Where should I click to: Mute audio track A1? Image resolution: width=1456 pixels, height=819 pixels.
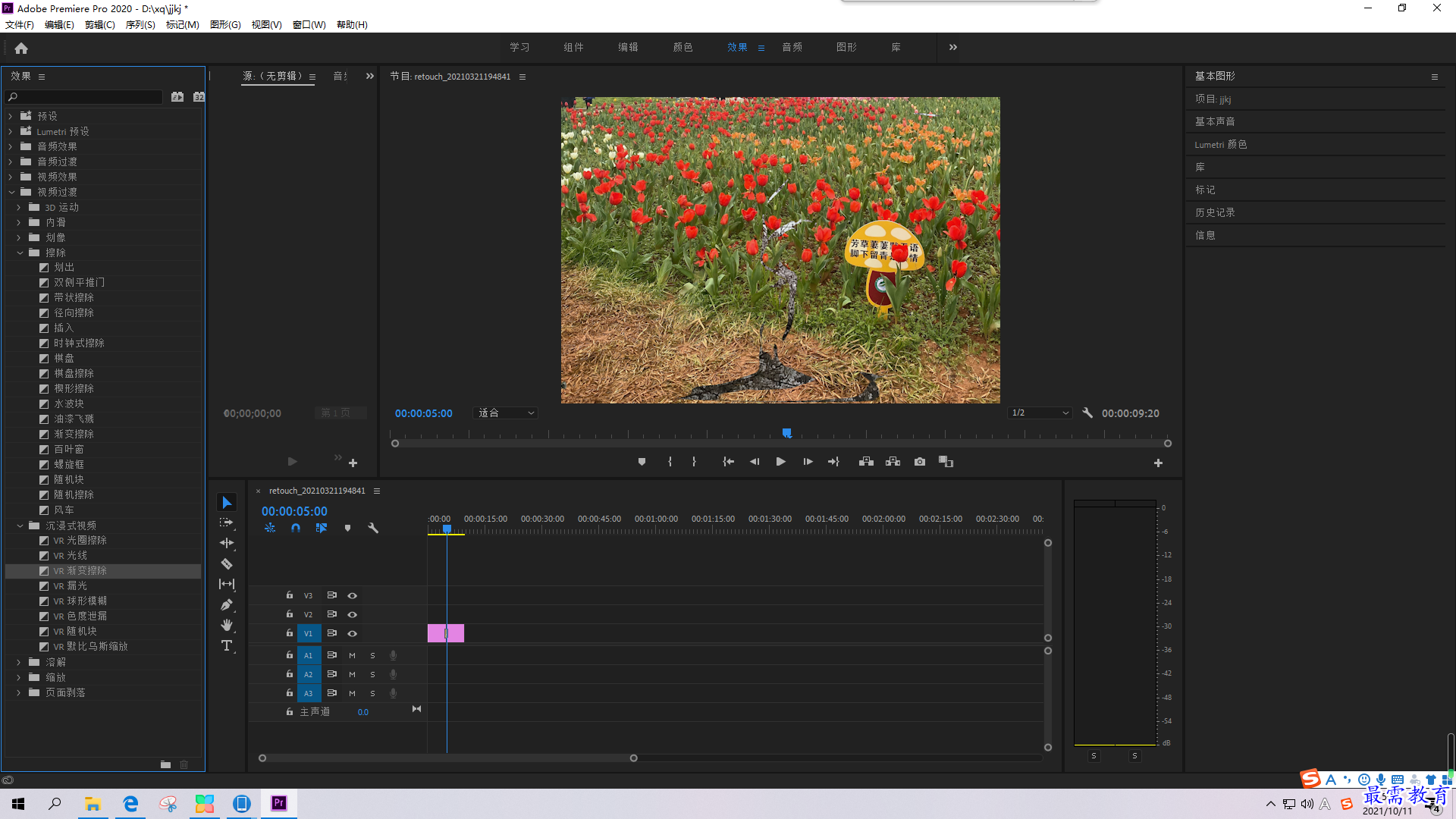pyautogui.click(x=352, y=655)
